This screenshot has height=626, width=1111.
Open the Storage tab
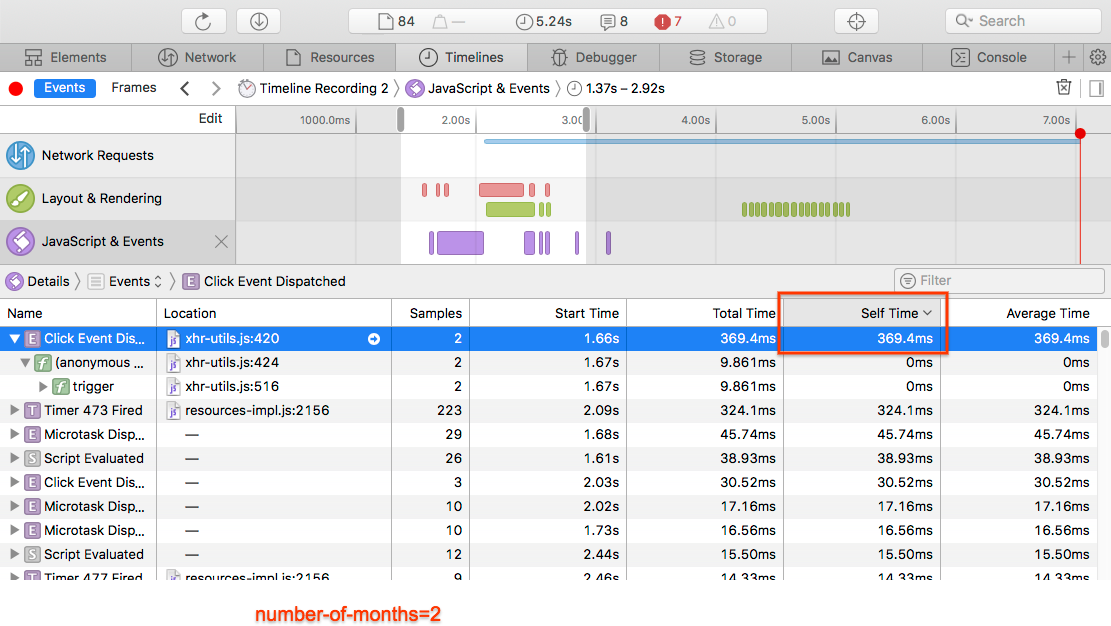[726, 57]
